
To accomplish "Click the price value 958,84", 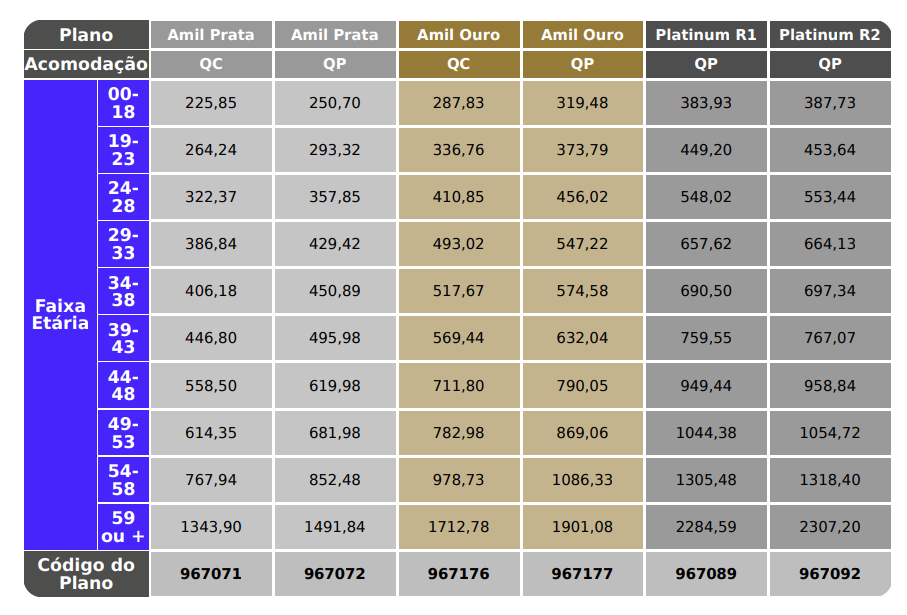I will coord(829,386).
